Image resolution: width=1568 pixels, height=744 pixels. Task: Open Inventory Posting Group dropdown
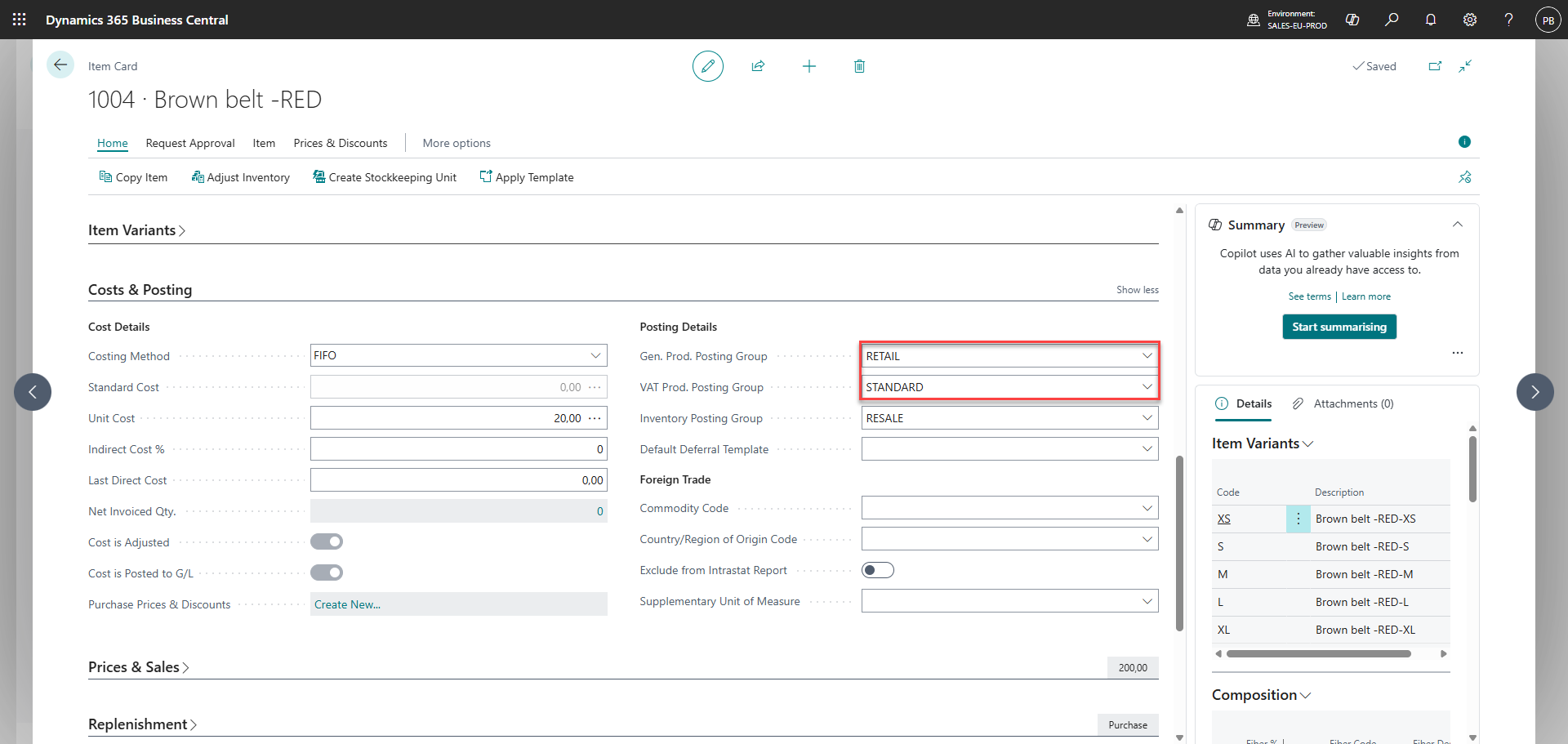(1147, 418)
